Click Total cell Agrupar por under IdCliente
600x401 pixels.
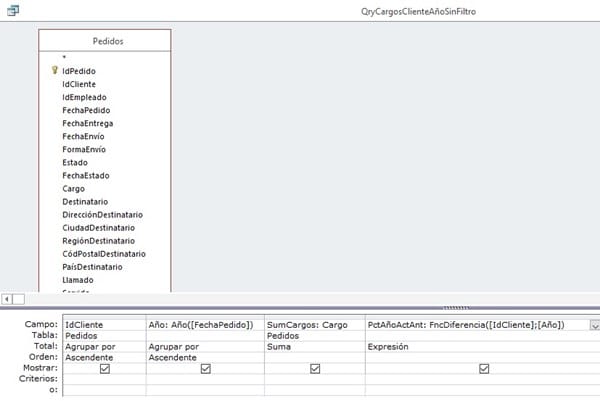104,347
